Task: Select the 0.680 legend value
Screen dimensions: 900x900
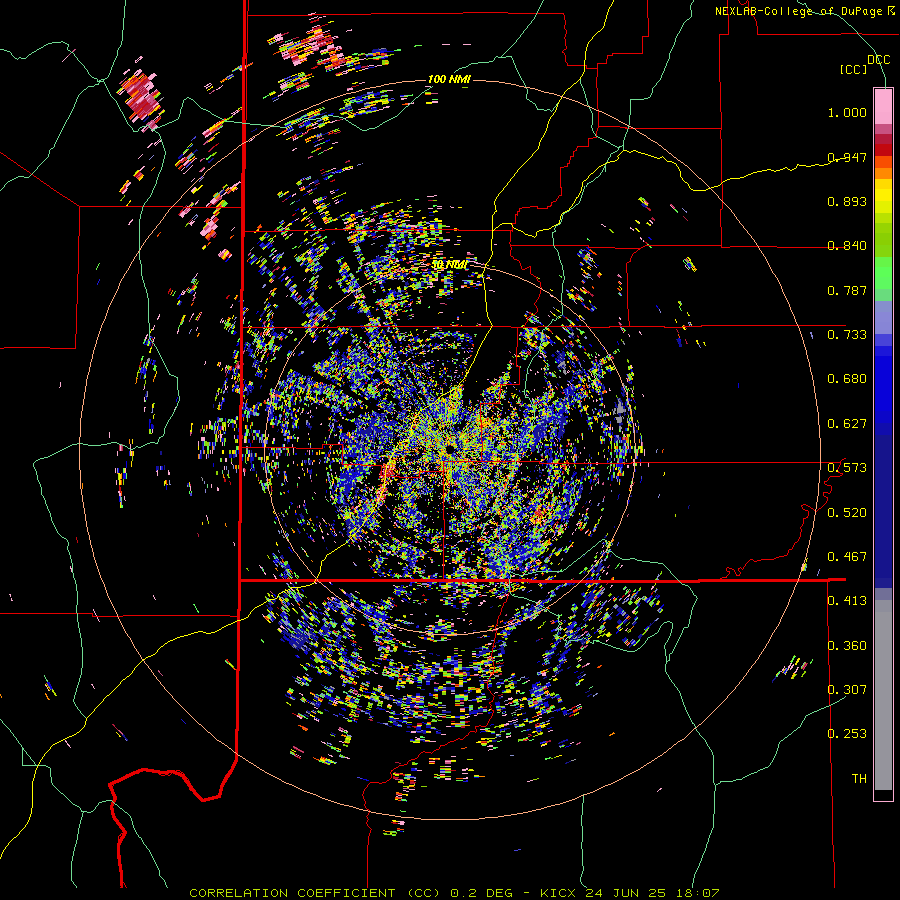Action: (847, 379)
